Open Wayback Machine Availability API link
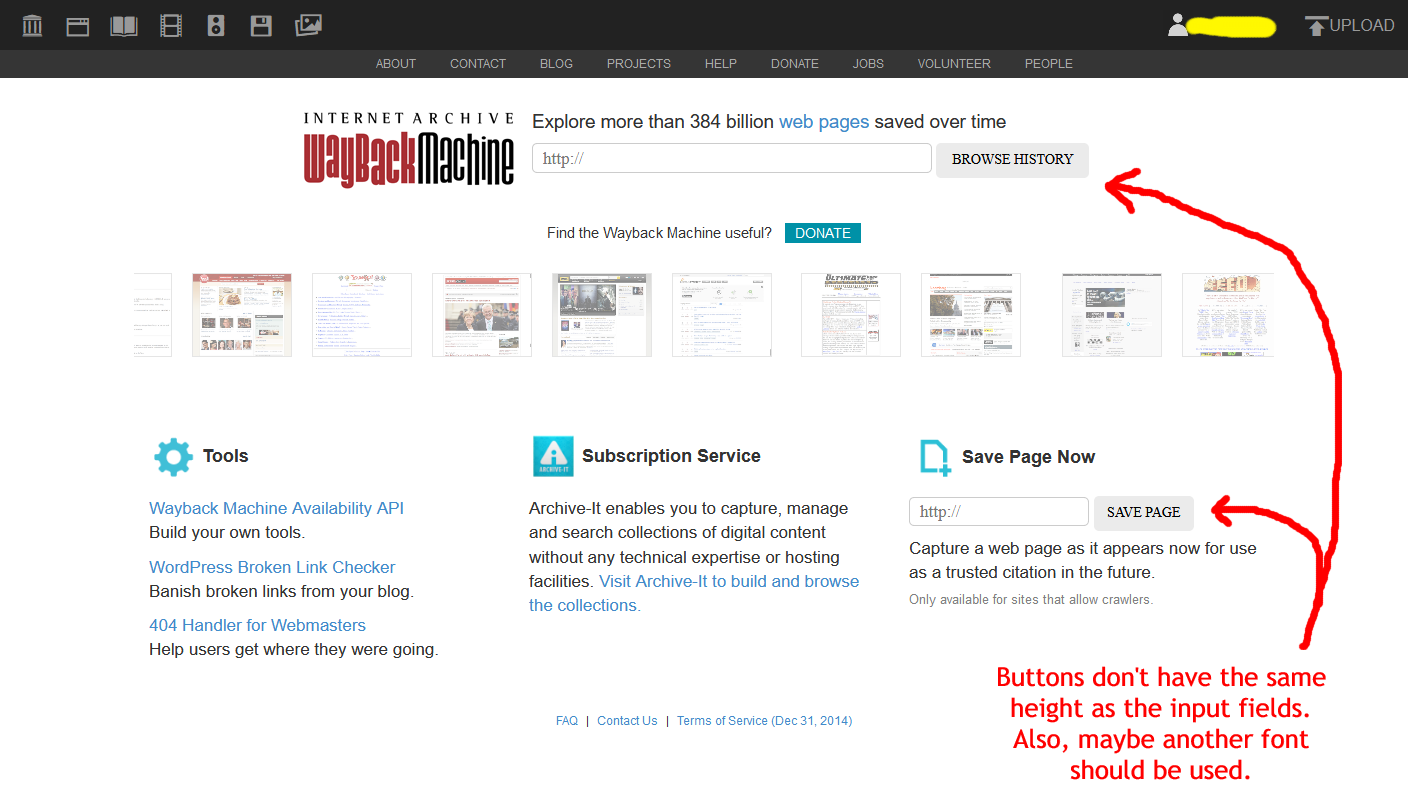Viewport: 1408px width, 805px height. pyautogui.click(x=277, y=508)
